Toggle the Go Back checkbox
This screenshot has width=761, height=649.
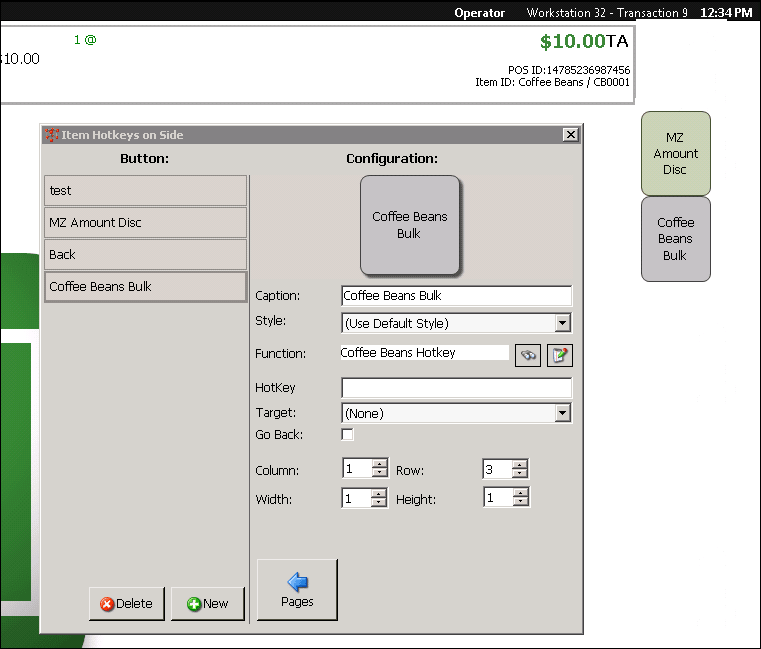pos(347,434)
